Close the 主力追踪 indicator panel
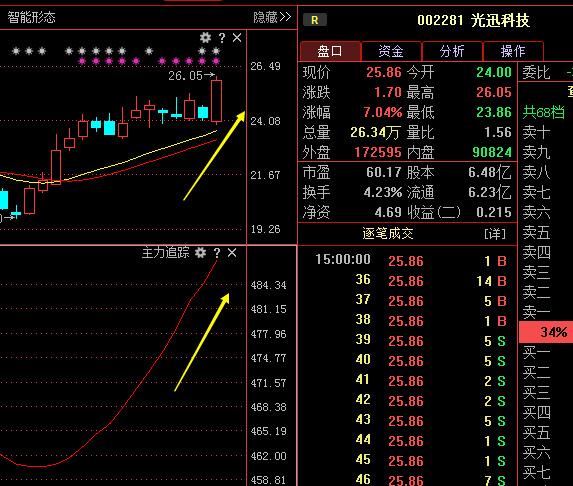573x486 pixels. tap(232, 253)
